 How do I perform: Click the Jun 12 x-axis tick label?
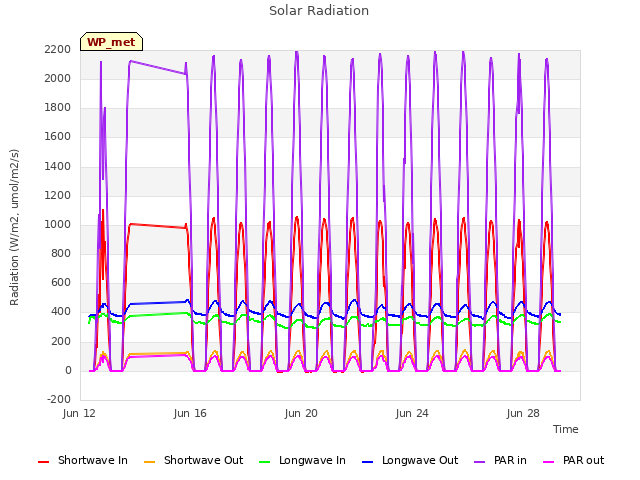click(79, 413)
